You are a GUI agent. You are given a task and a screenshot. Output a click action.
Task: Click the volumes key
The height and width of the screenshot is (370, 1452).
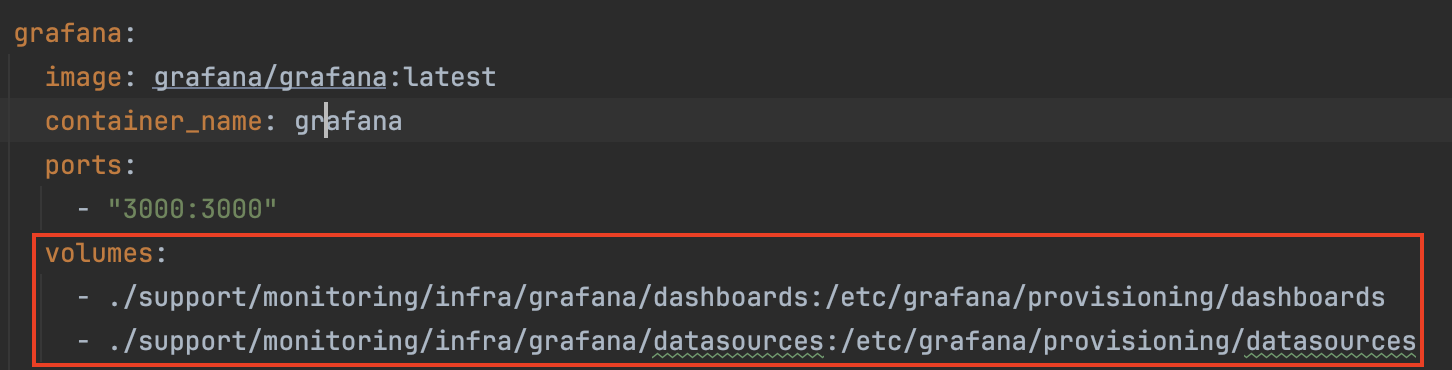[98, 253]
